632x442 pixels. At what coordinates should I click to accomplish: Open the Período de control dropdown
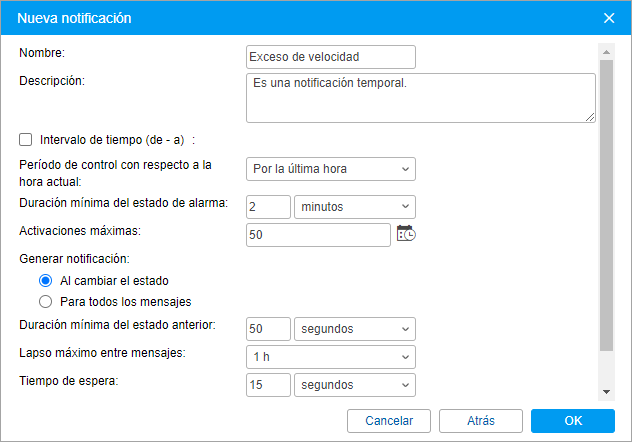(x=330, y=169)
